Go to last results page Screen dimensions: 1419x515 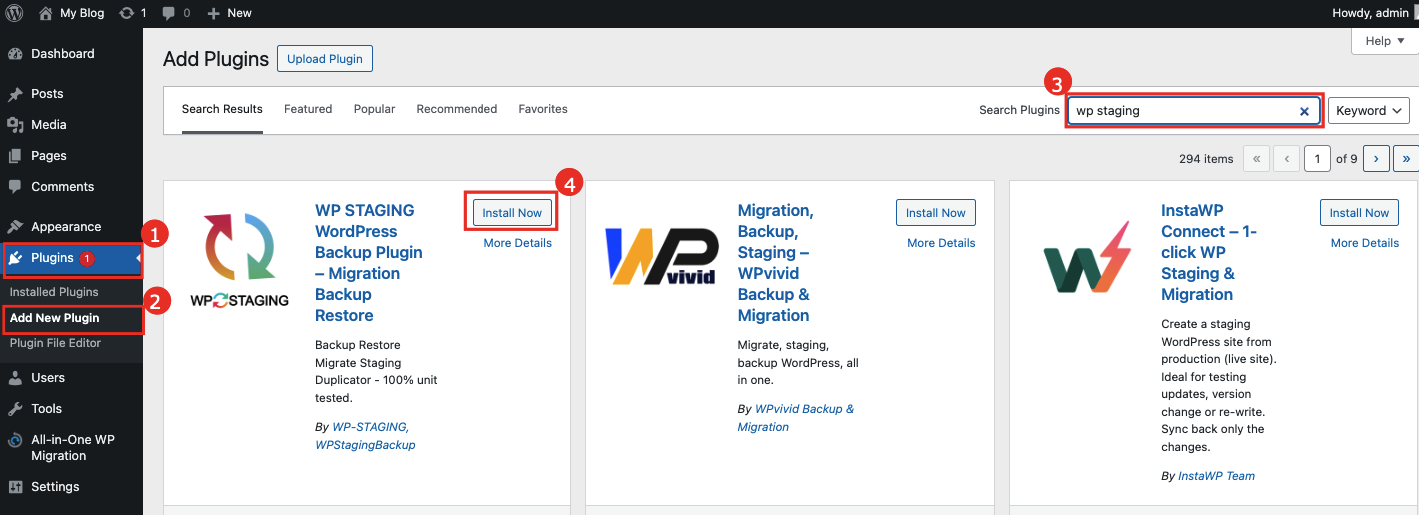pos(1407,158)
